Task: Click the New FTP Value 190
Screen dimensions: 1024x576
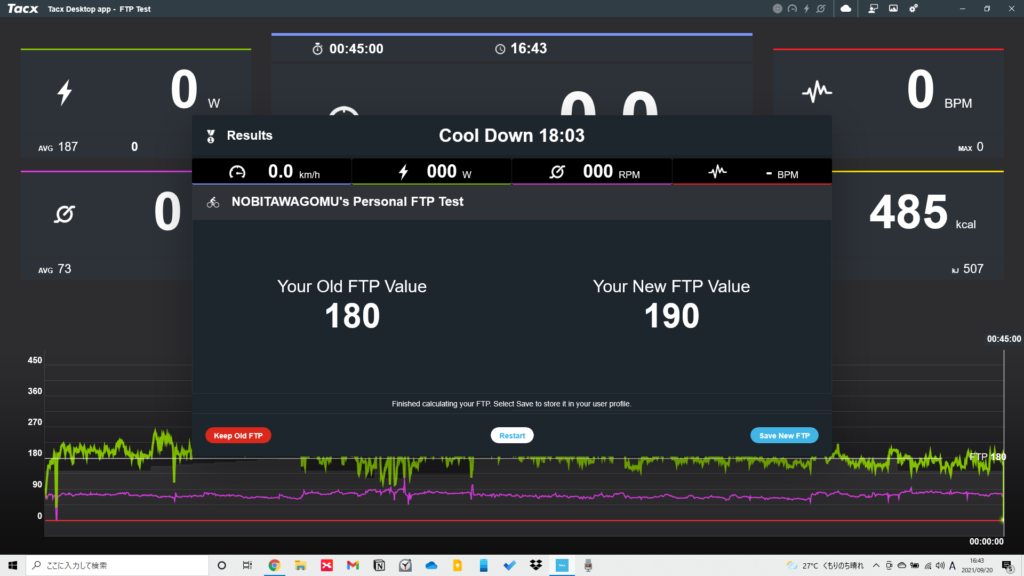Action: click(671, 316)
